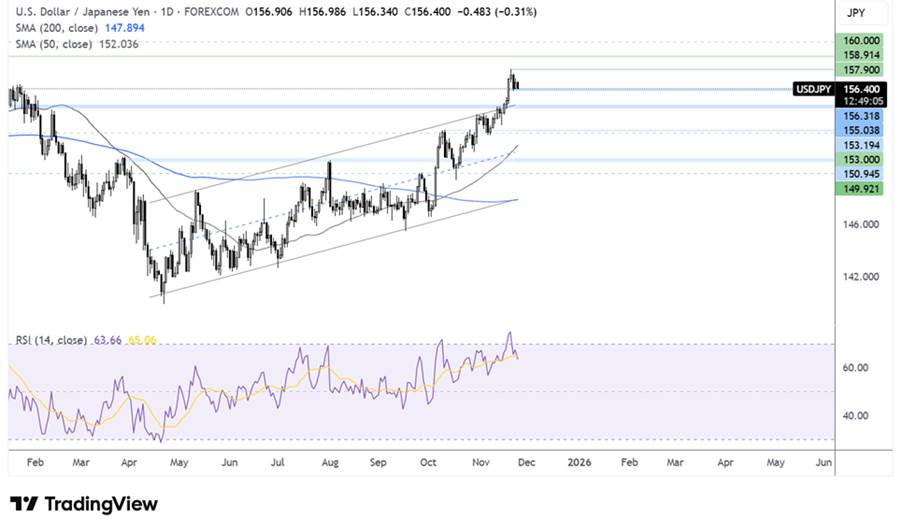Click the 2026 year marker on time axis
The image size is (902, 532).
click(579, 463)
